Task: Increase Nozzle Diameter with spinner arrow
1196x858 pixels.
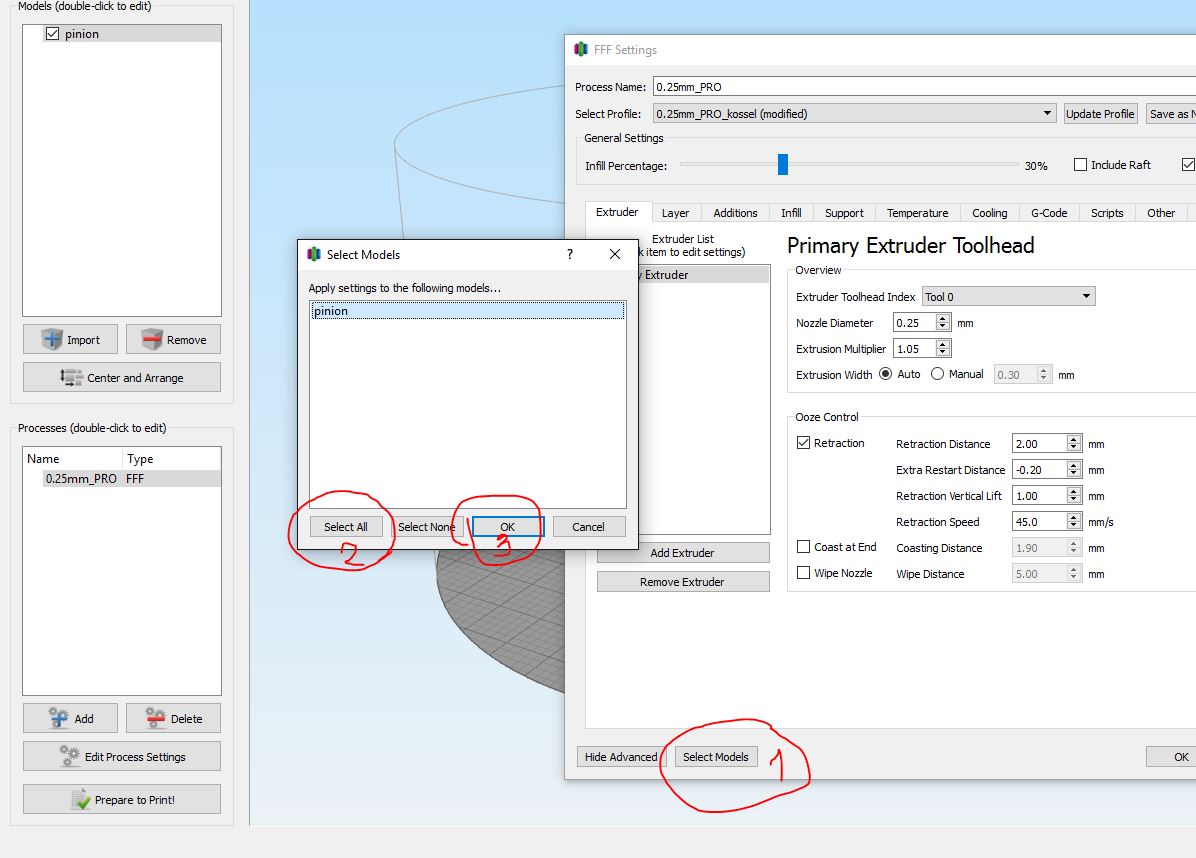Action: coord(943,318)
